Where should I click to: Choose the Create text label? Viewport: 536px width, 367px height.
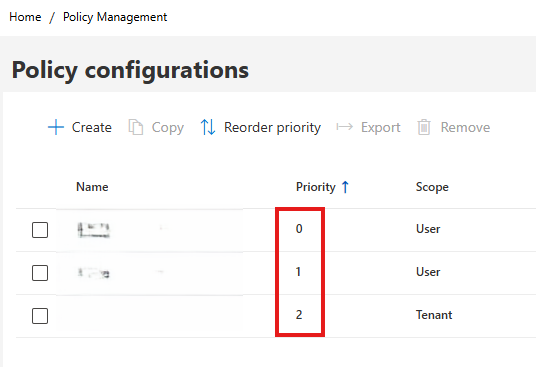[92, 127]
